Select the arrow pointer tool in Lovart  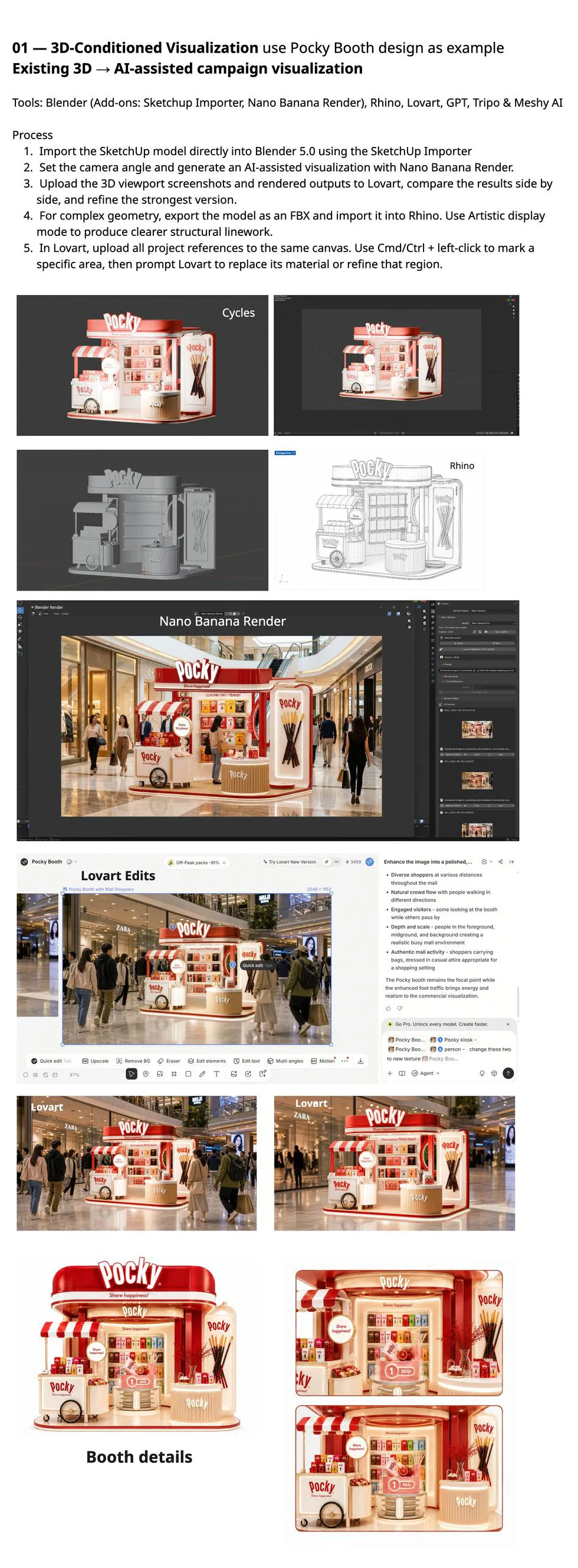tap(132, 1074)
